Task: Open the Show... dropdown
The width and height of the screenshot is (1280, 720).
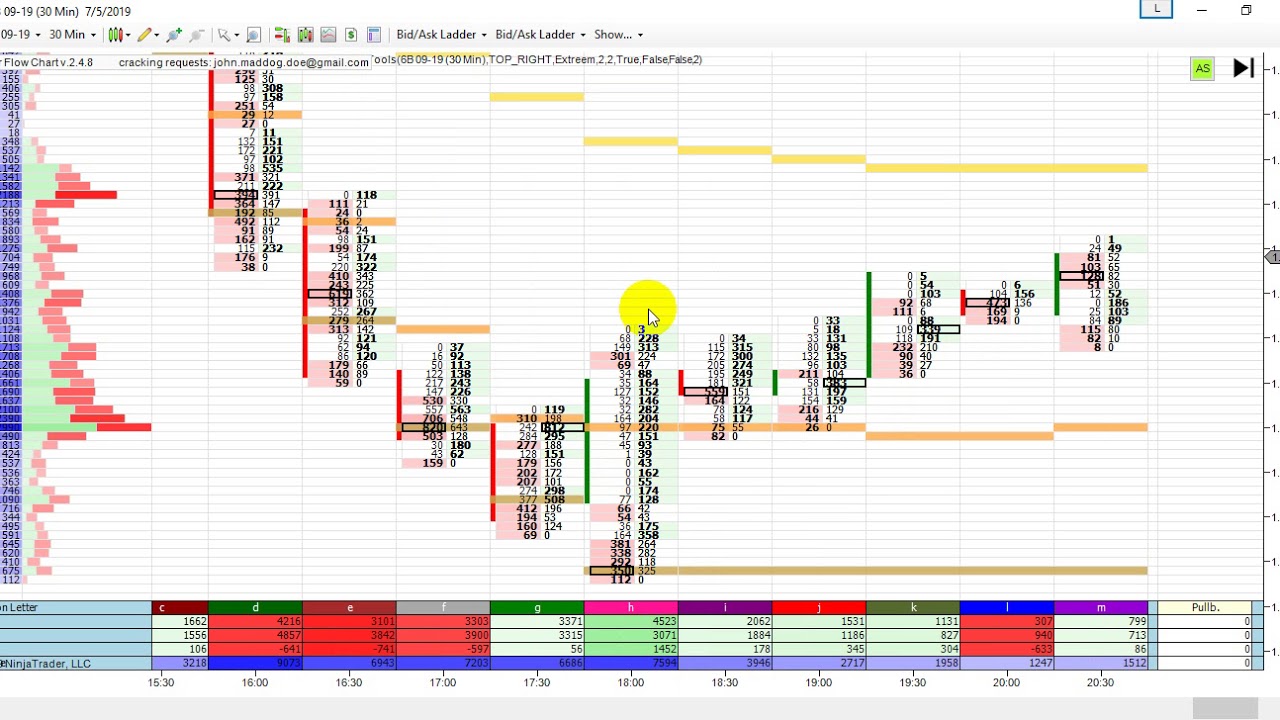Action: pyautogui.click(x=619, y=34)
